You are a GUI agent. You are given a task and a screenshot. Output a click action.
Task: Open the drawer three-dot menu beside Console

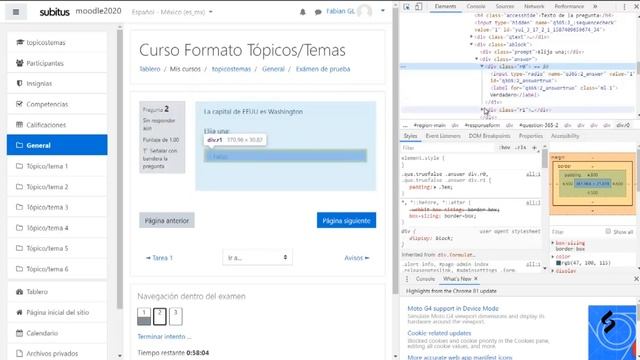[x=407, y=279]
